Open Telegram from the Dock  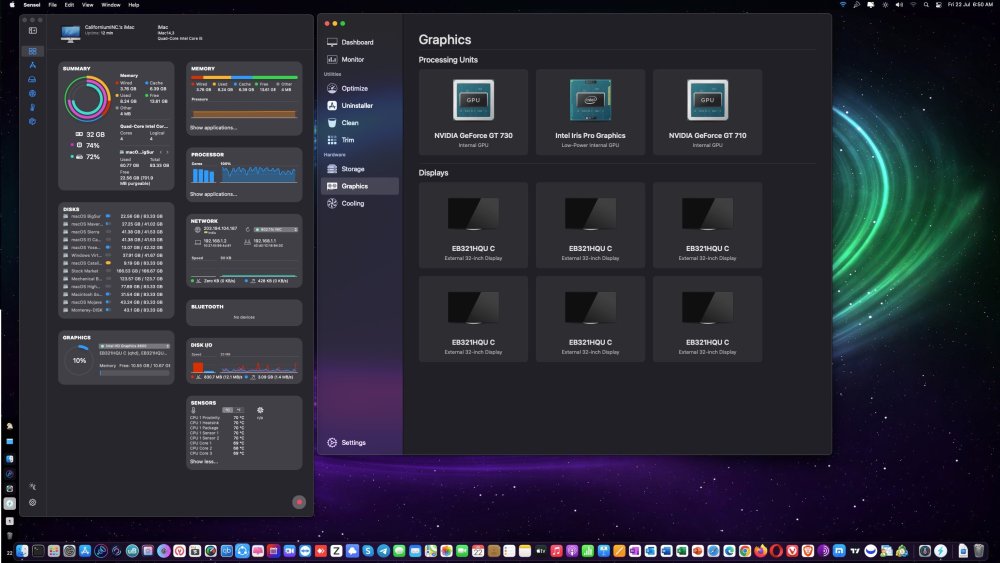pos(383,551)
